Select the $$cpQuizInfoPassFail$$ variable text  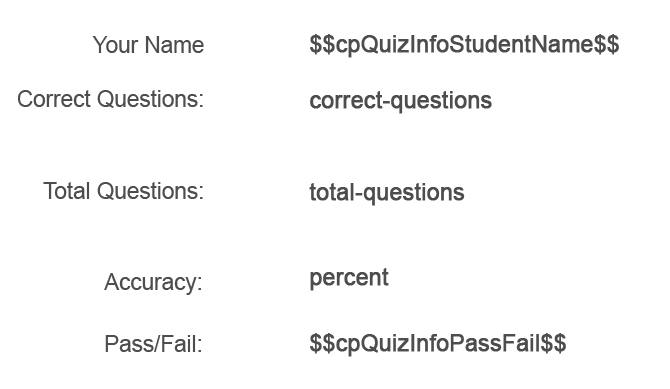point(438,344)
